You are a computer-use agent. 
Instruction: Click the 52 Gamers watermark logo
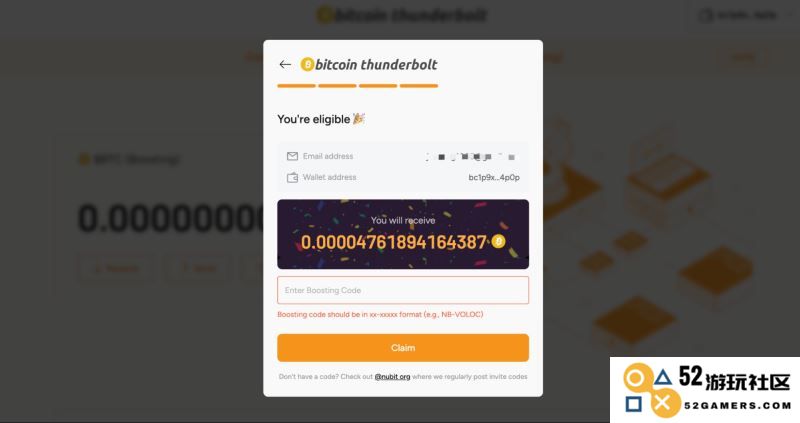click(x=705, y=389)
